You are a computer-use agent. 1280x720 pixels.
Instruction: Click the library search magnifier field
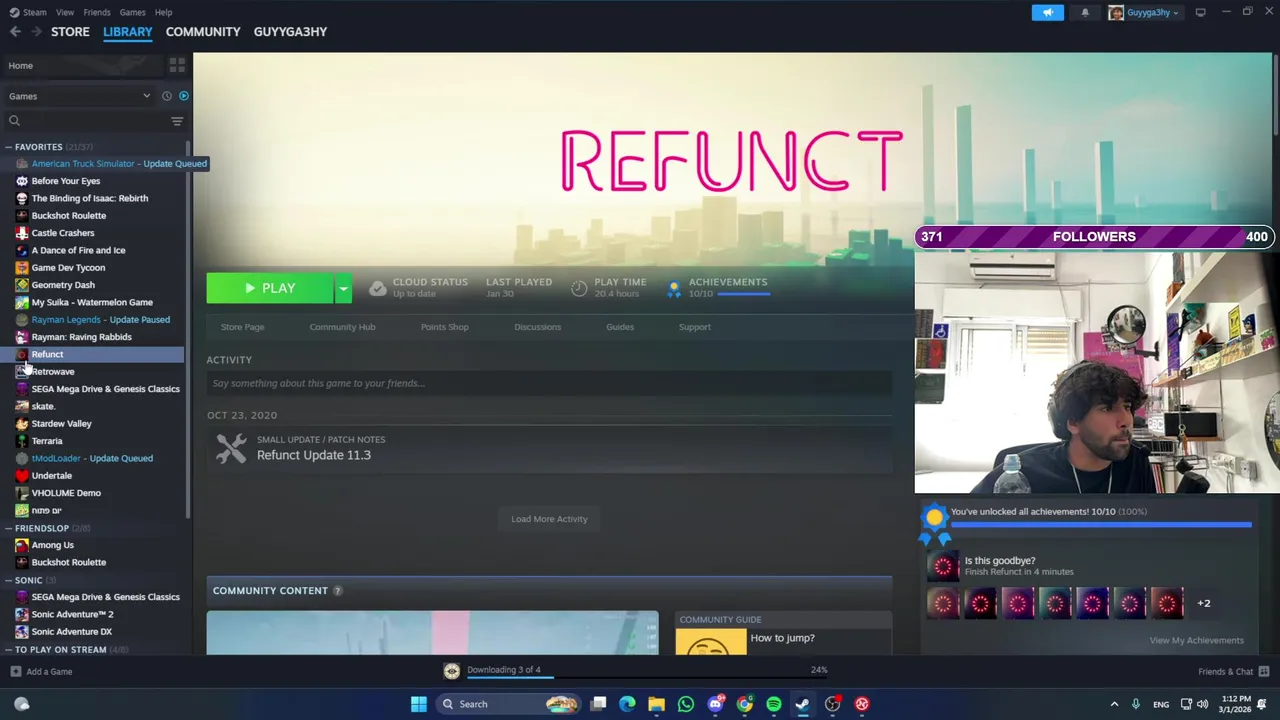click(x=85, y=121)
